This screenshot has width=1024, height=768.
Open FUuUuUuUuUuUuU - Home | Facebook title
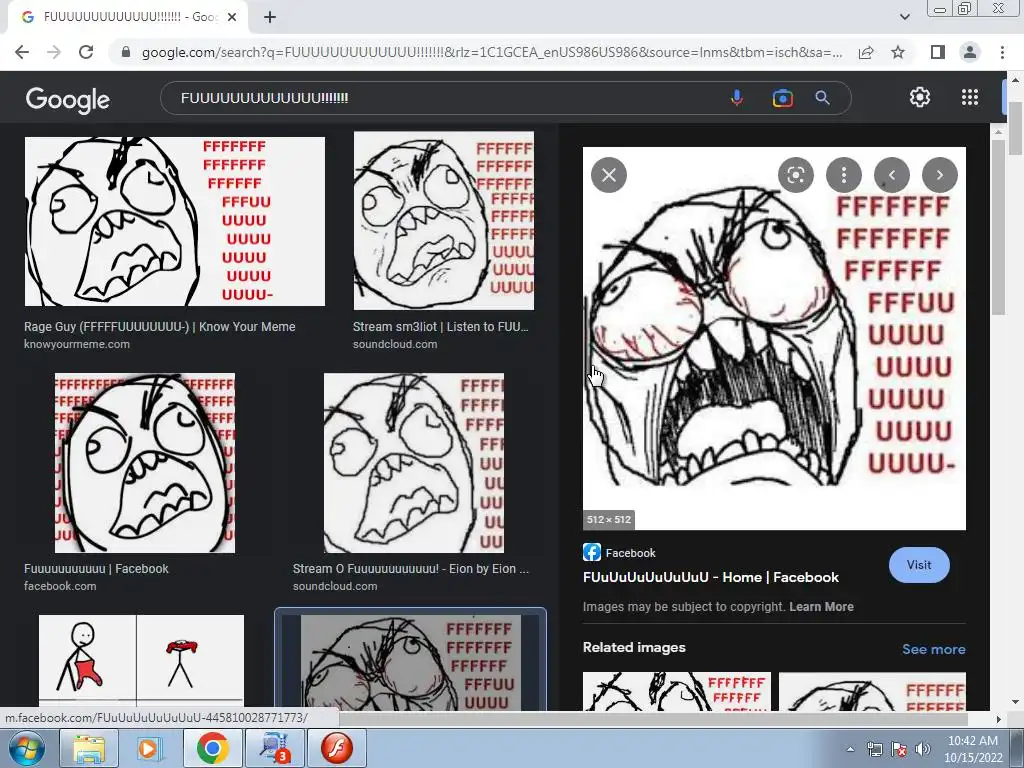point(711,577)
